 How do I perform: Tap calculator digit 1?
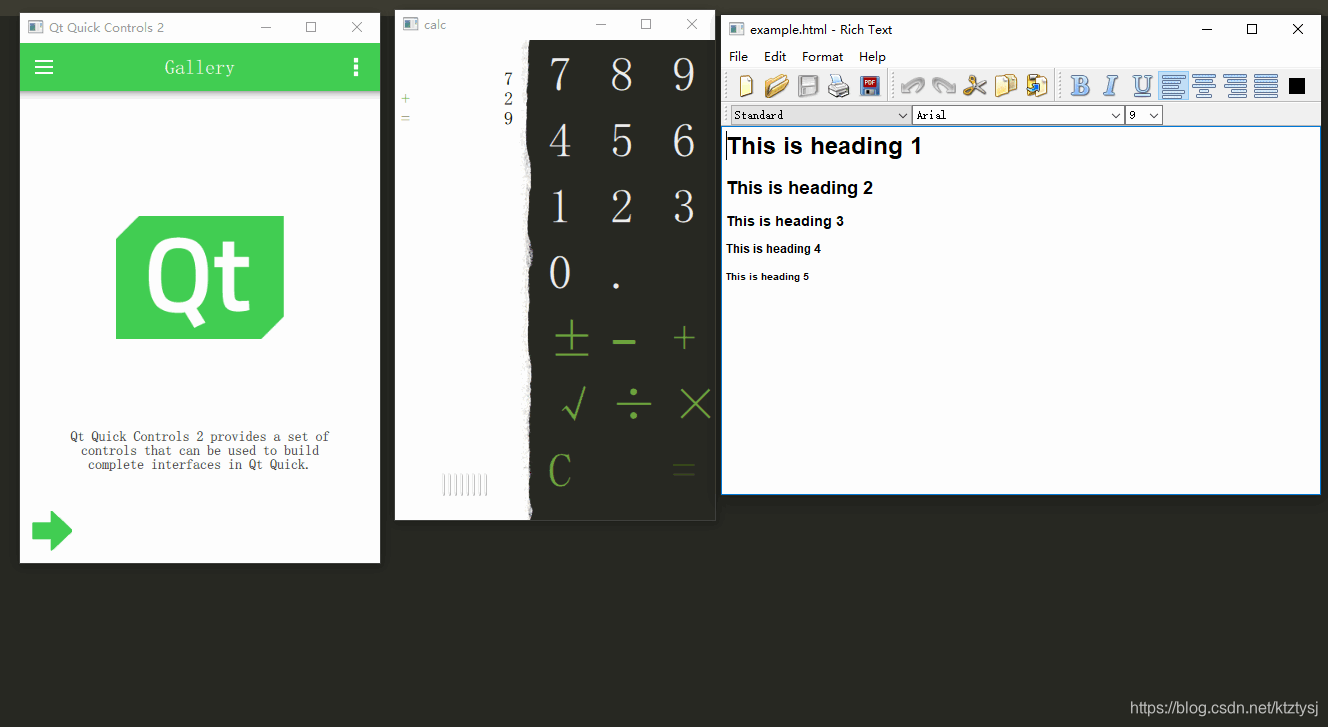point(560,207)
